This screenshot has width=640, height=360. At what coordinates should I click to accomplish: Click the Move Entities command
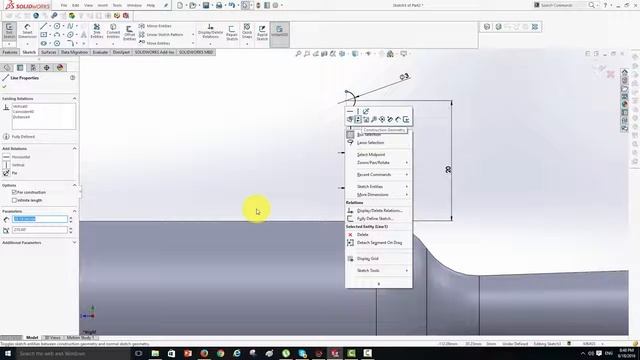154,43
